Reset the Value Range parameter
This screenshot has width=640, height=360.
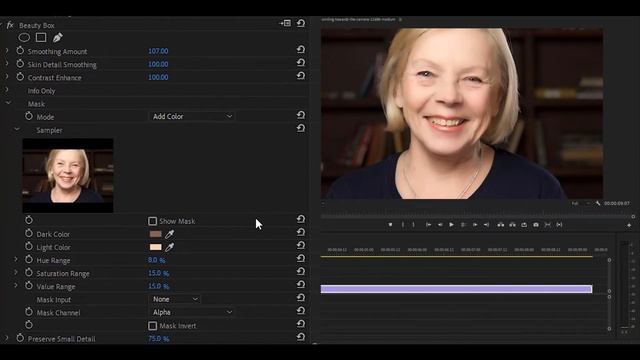point(301,284)
